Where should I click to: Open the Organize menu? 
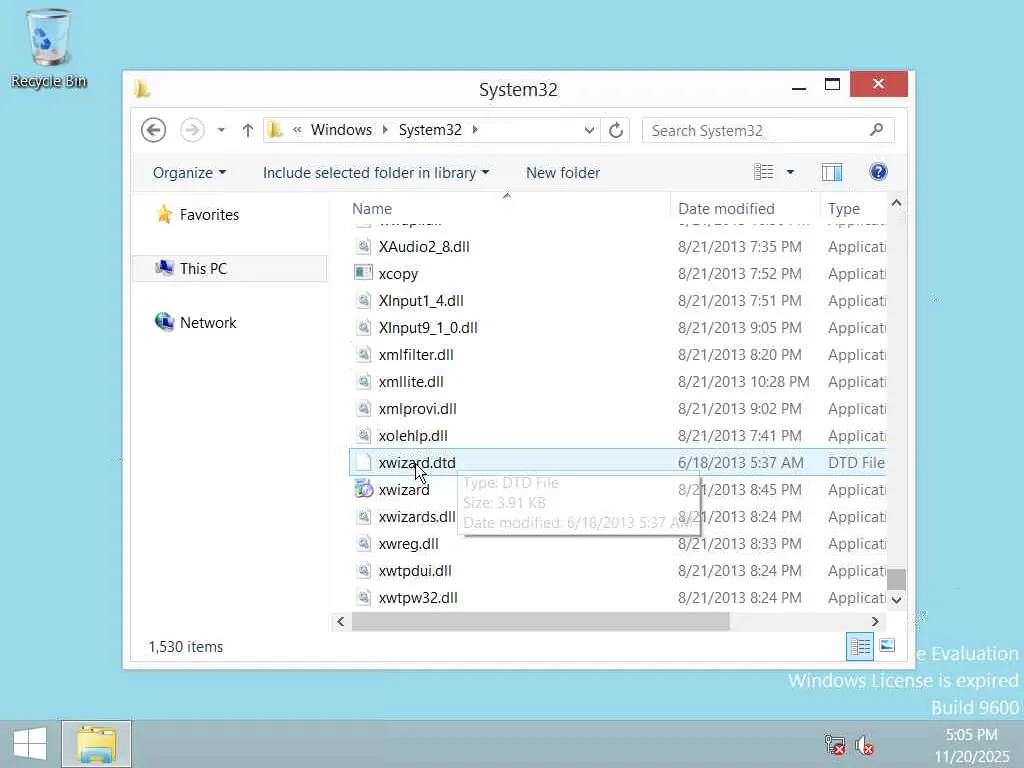[189, 172]
